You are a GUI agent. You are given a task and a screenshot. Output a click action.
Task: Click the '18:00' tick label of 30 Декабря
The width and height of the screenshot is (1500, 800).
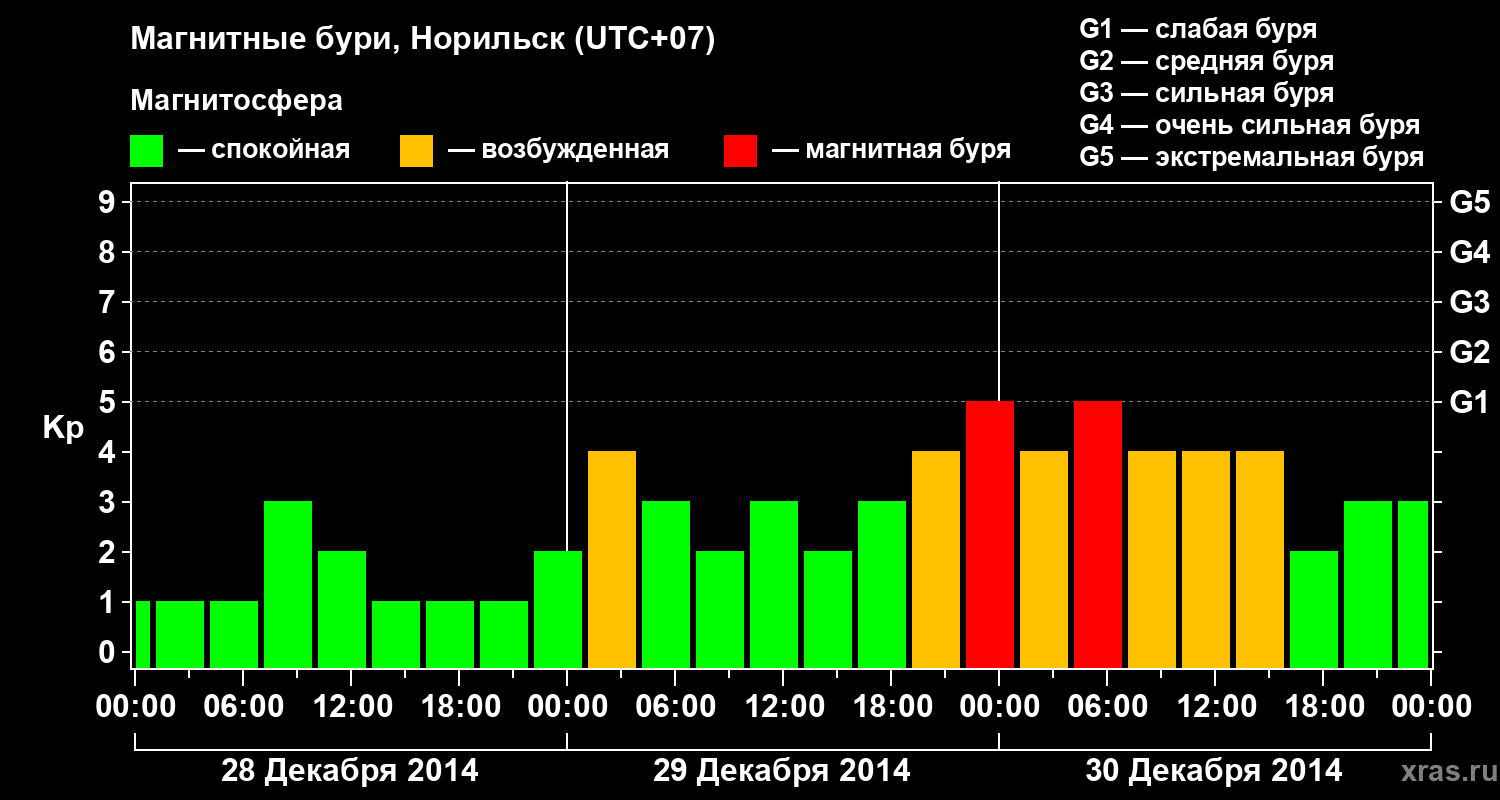tap(1323, 707)
